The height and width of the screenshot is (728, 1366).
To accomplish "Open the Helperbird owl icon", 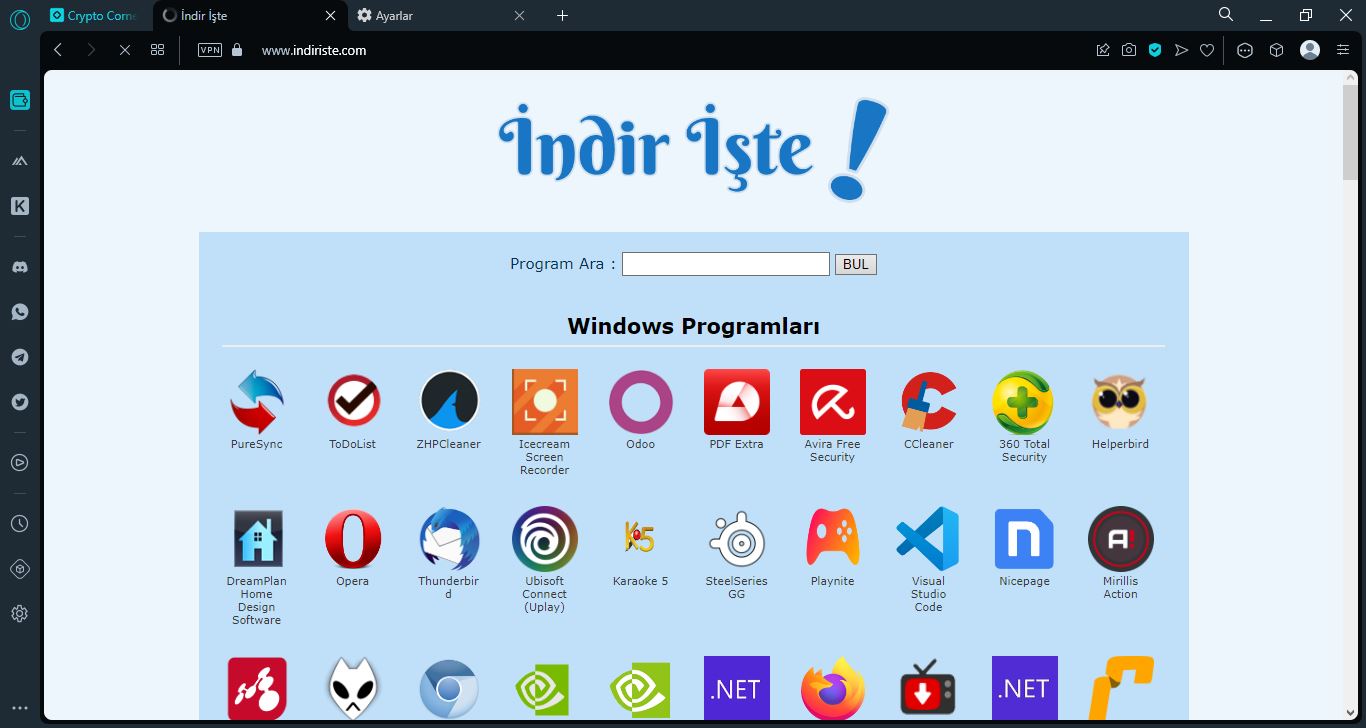I will click(x=1119, y=402).
